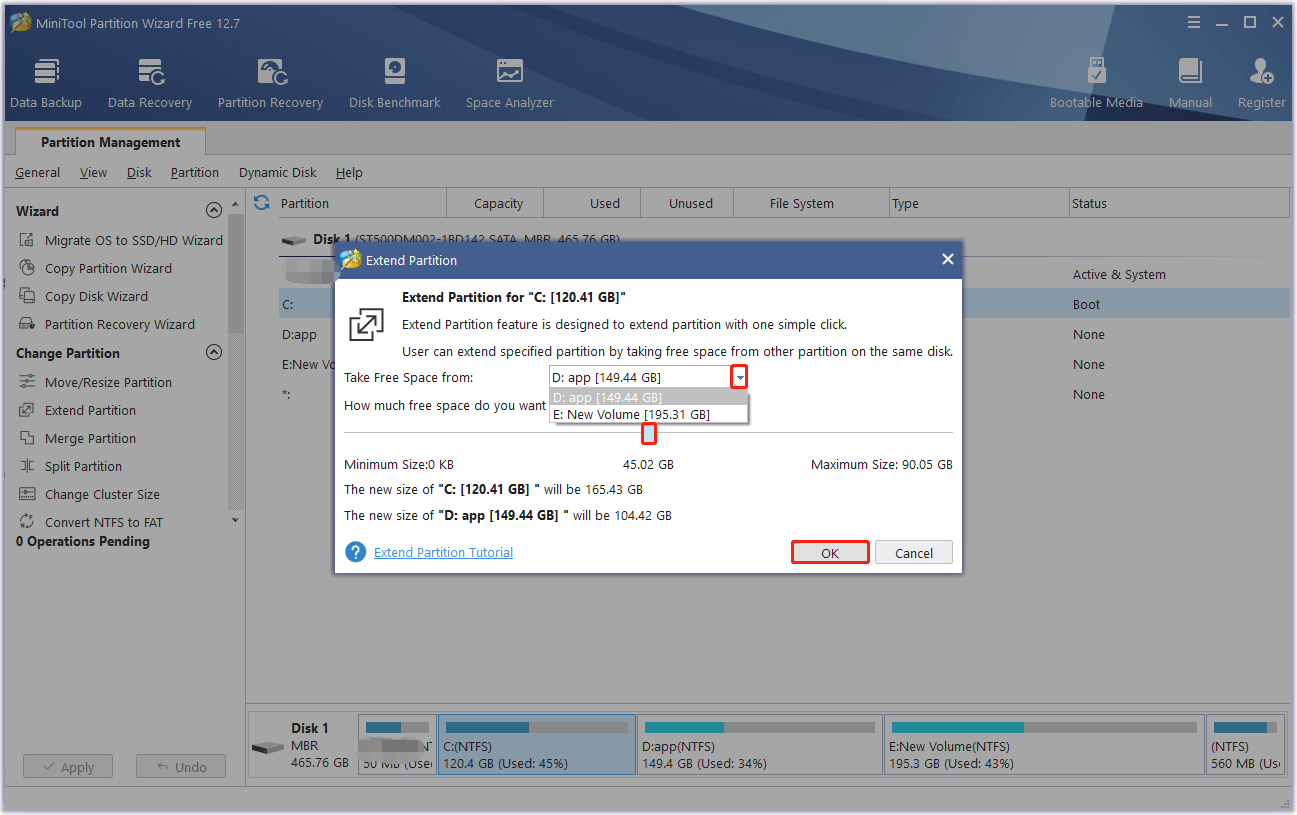Launch Data Recovery feature
1297x815 pixels.
(x=149, y=80)
